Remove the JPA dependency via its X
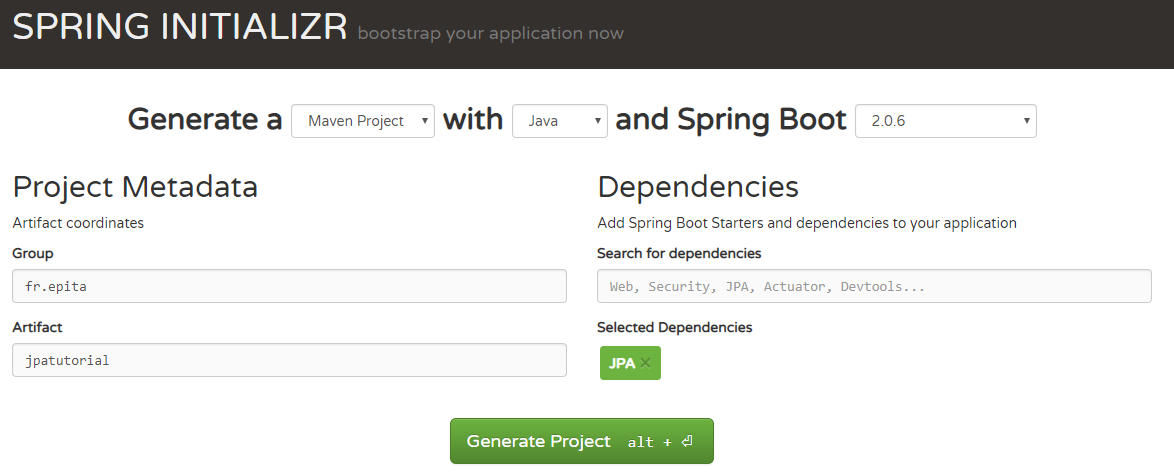Image resolution: width=1174 pixels, height=473 pixels. coord(645,363)
